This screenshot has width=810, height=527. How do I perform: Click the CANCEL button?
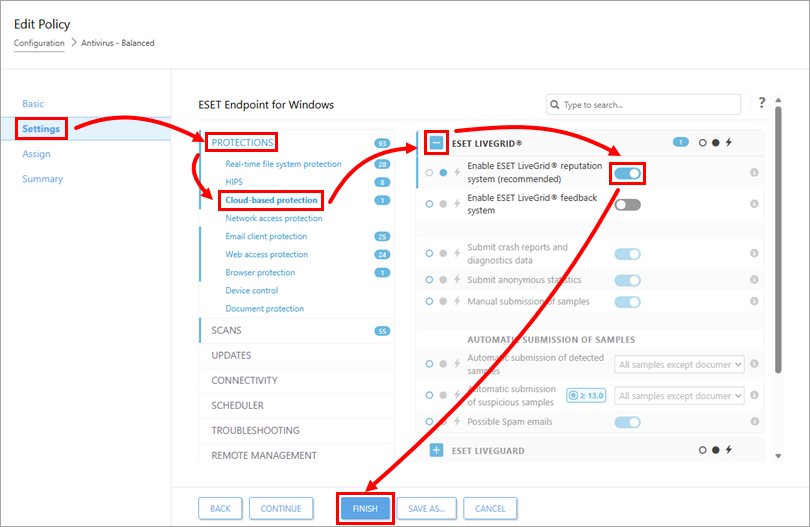click(490, 508)
